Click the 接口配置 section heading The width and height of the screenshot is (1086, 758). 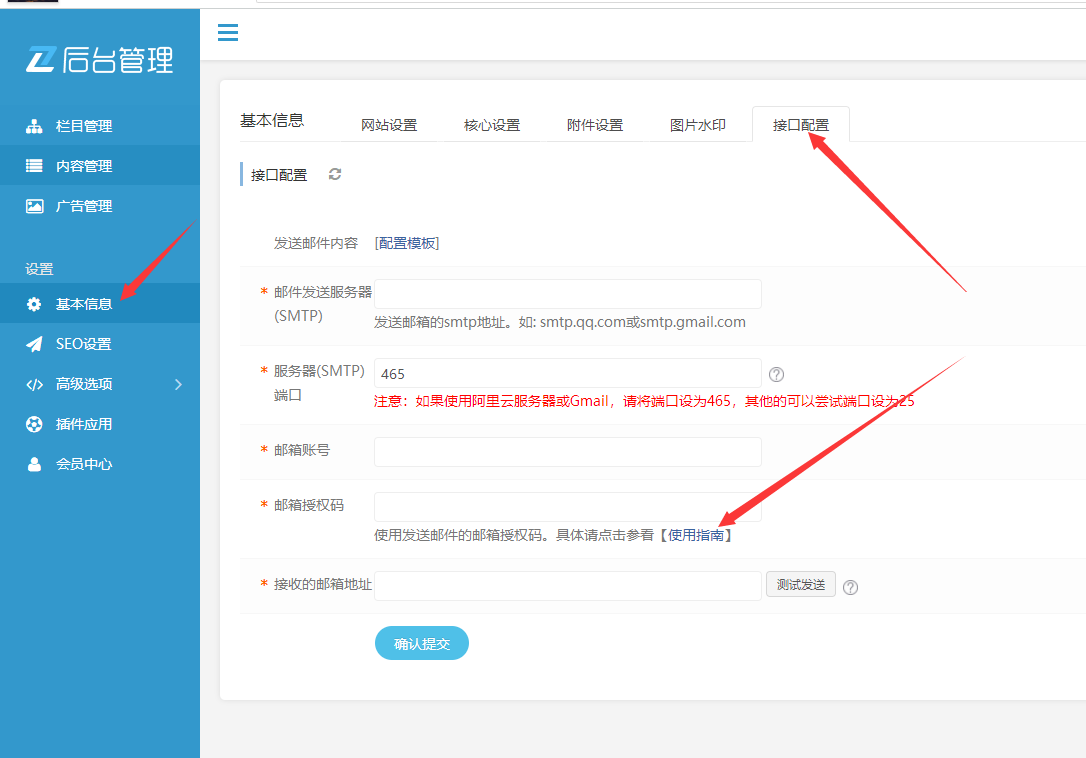pos(279,175)
